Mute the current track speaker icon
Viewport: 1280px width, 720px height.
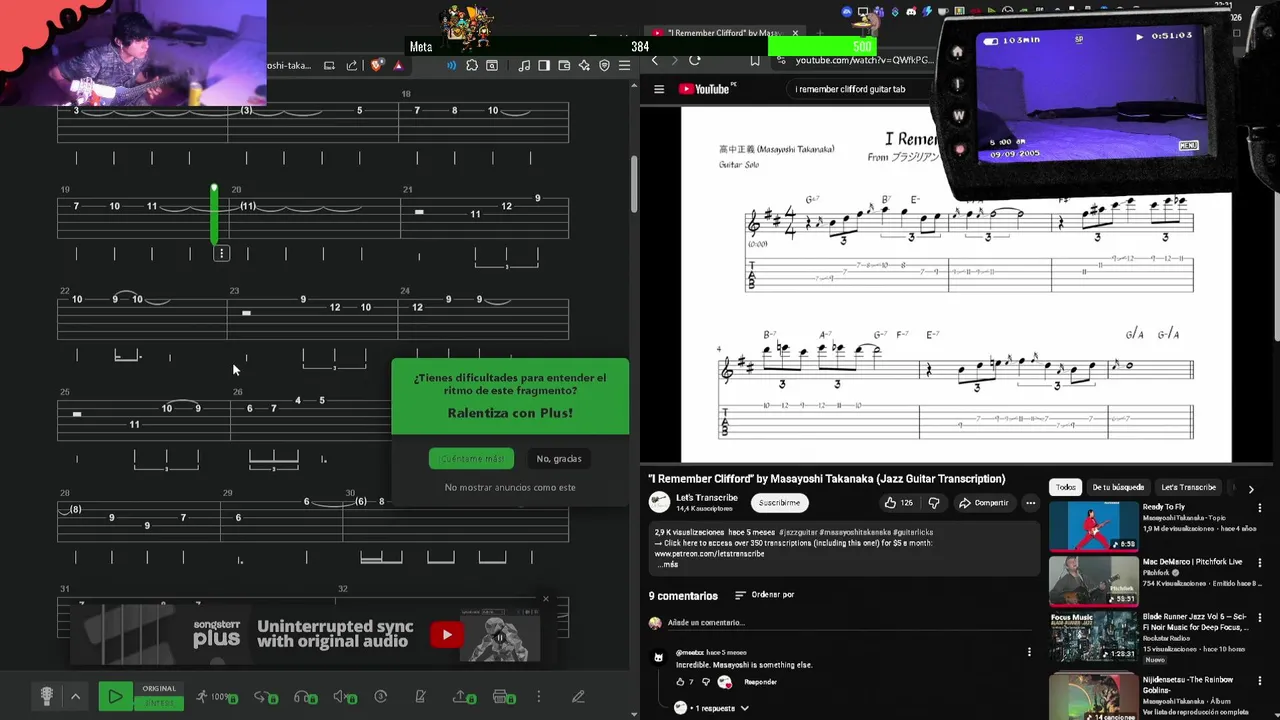click(344, 697)
